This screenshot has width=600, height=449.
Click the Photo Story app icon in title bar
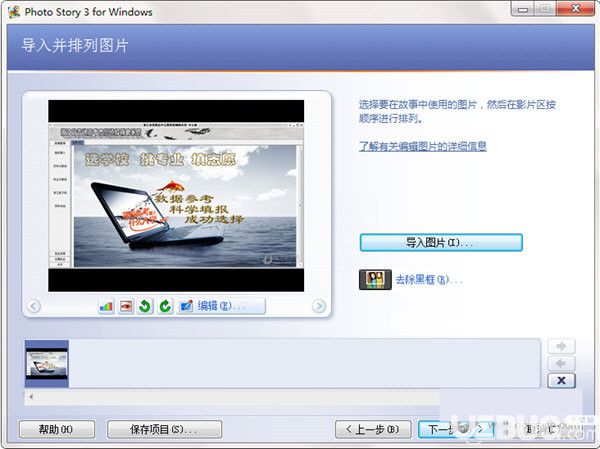14,12
